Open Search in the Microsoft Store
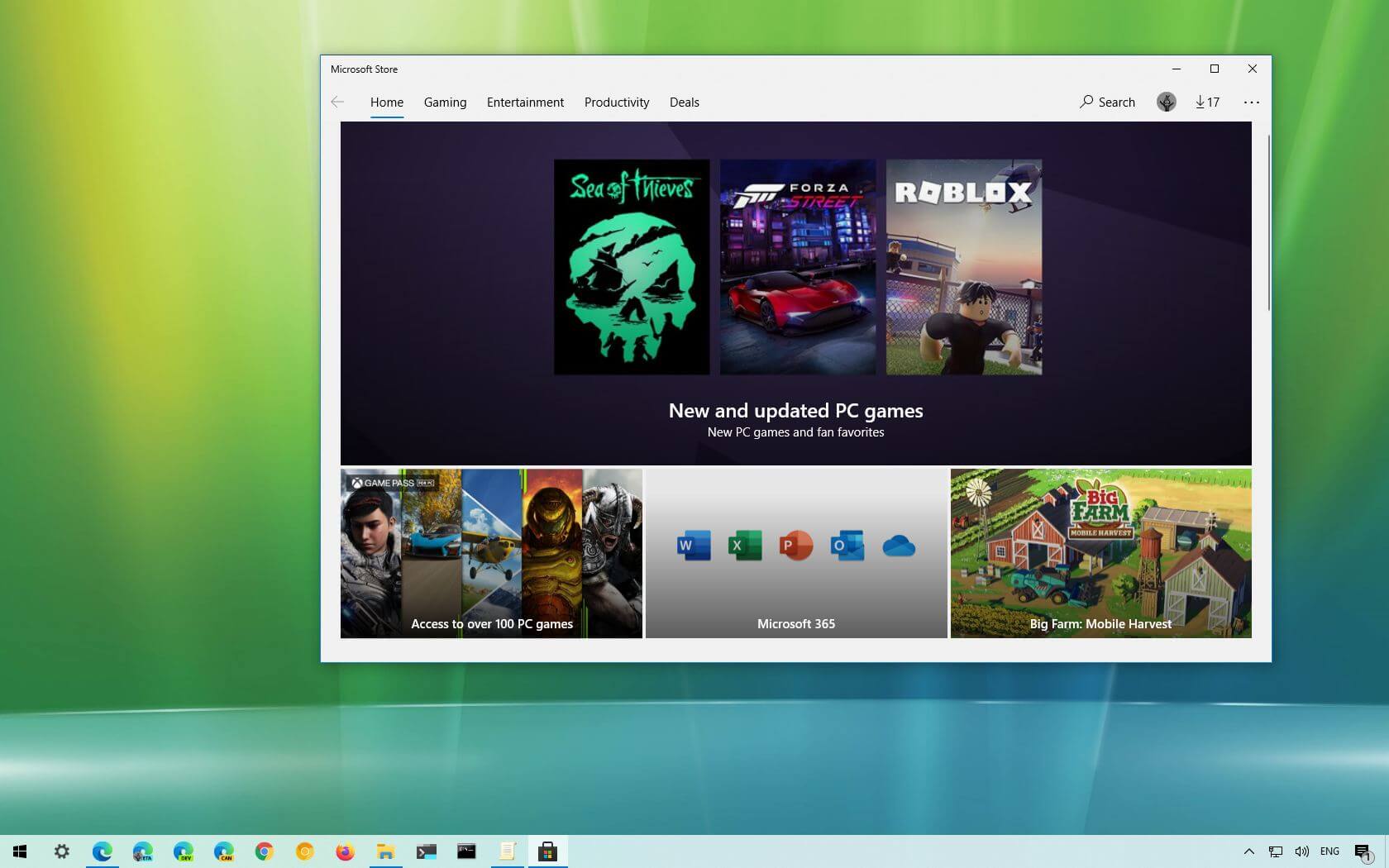 point(1107,102)
